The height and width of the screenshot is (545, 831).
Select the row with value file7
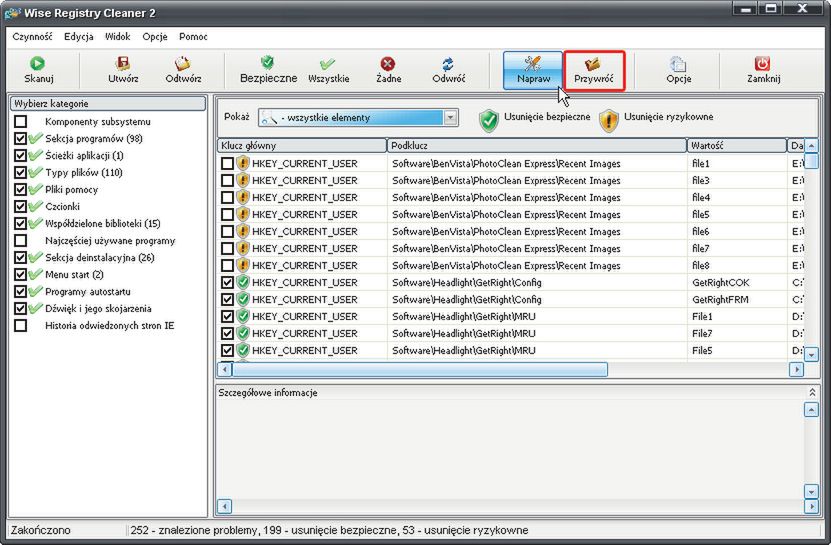(511, 248)
